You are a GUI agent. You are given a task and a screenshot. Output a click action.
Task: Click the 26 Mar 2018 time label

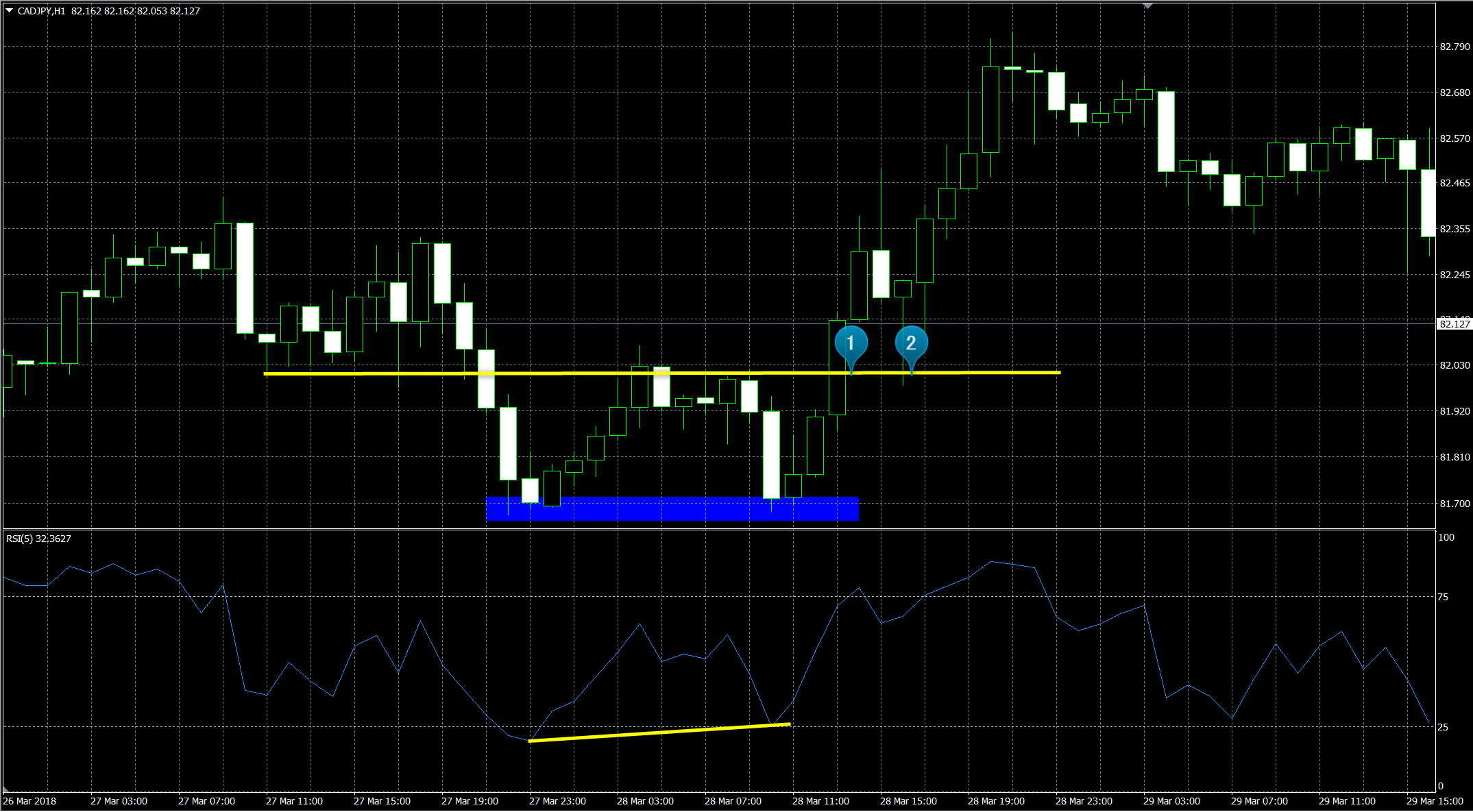pos(30,801)
